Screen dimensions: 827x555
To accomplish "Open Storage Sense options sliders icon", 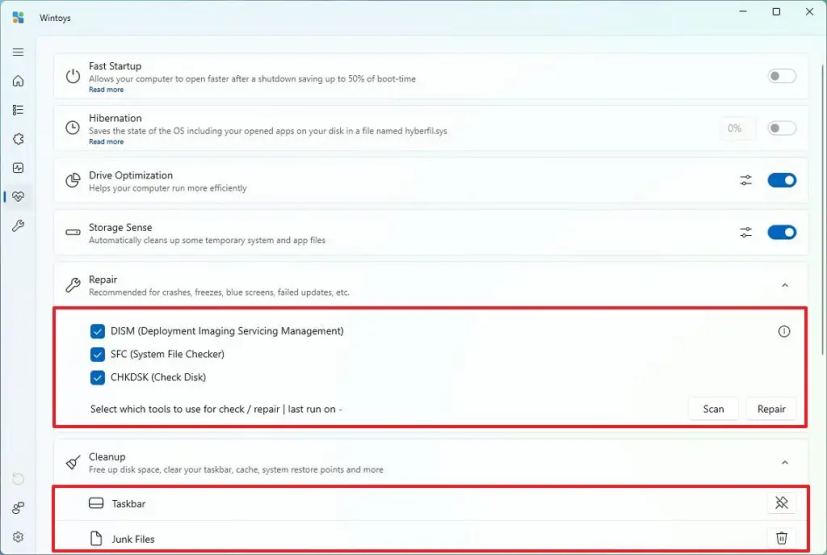I will 746,232.
